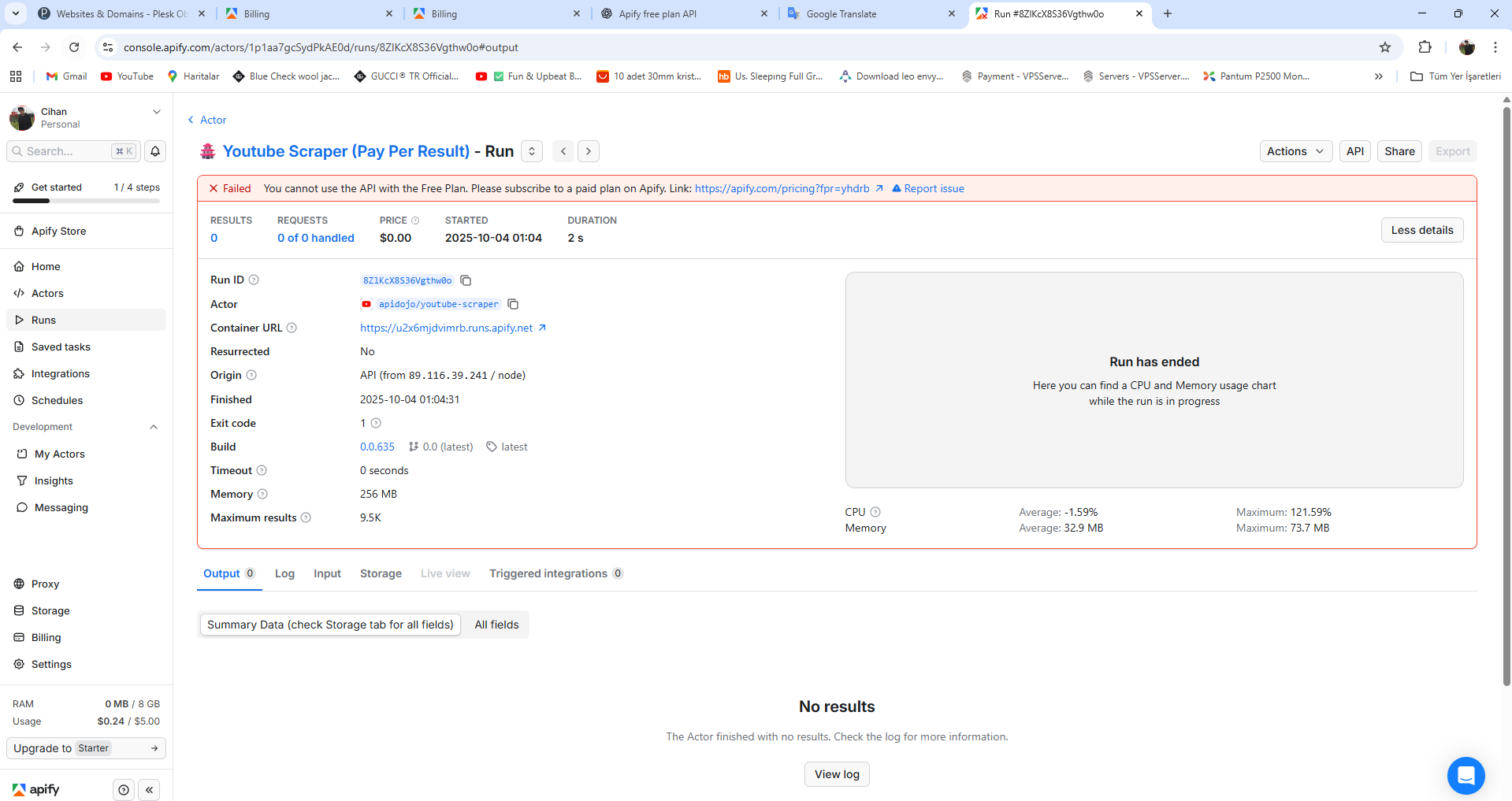Focus the sidebar Search field
1512x801 pixels.
click(74, 151)
